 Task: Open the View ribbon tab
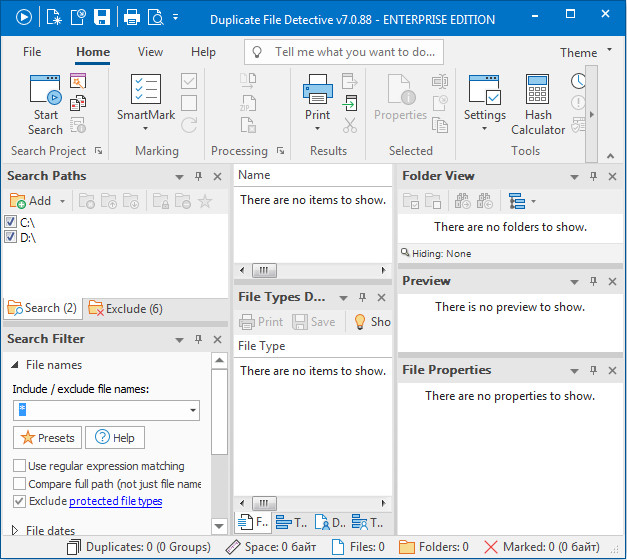[150, 52]
